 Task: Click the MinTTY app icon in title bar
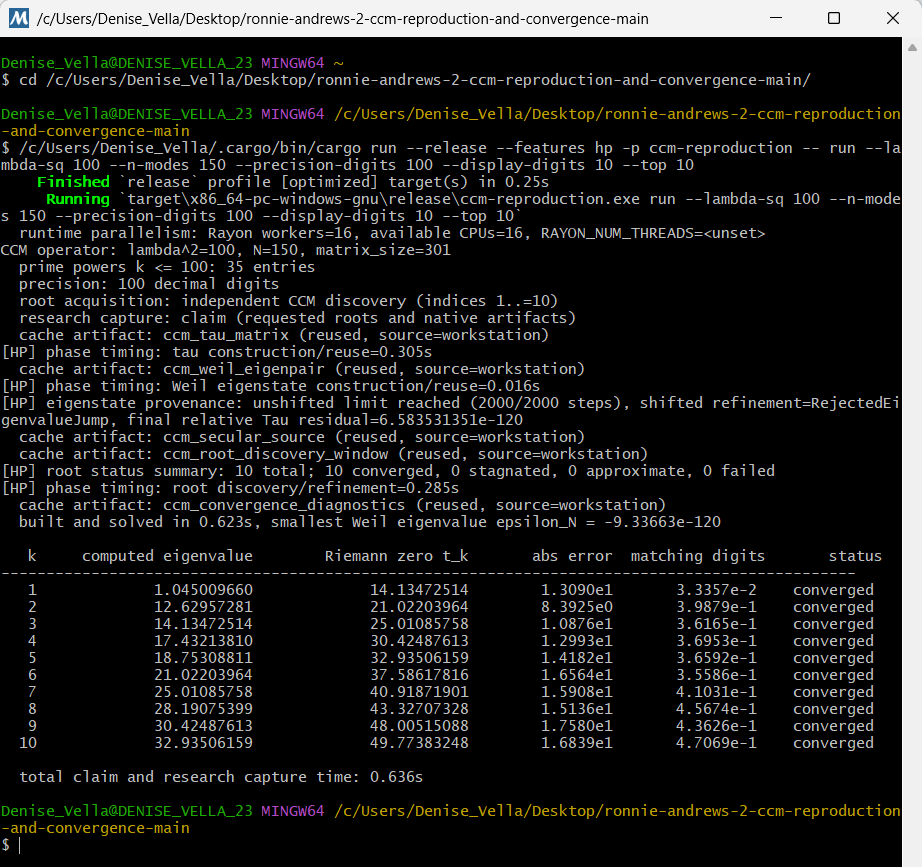coord(19,18)
